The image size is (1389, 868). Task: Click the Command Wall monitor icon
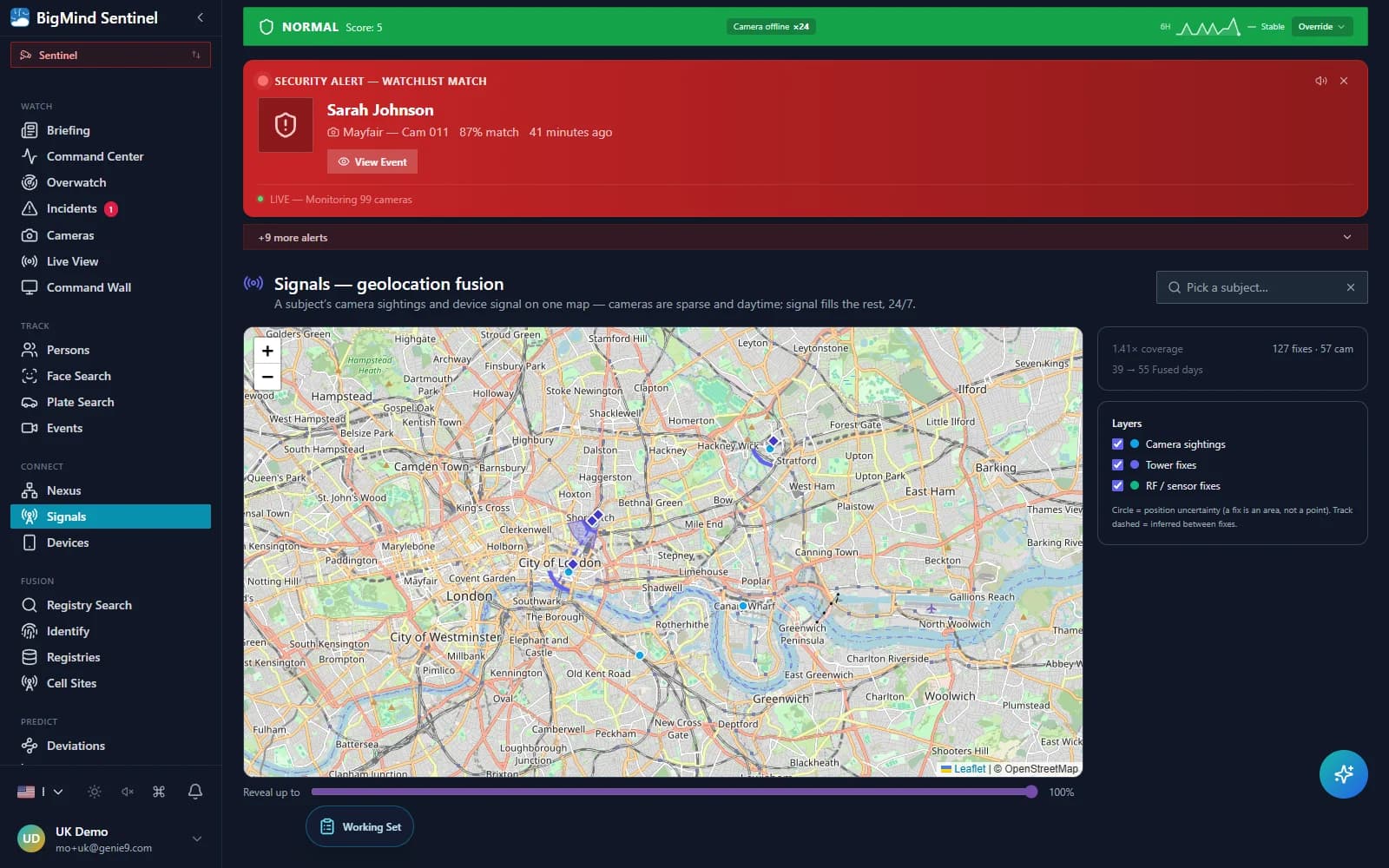(30, 287)
